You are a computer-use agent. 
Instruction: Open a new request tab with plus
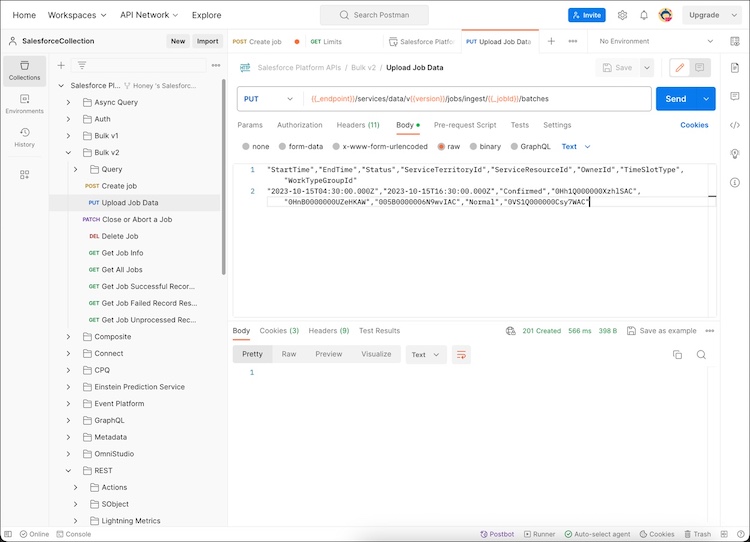tap(551, 41)
